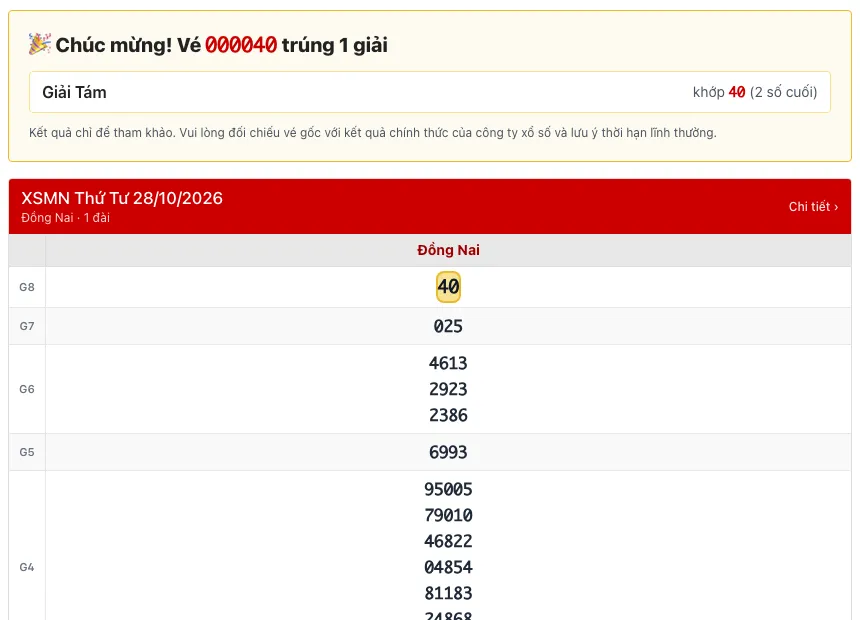
Task: Select the G4 result 04854
Action: [448, 567]
